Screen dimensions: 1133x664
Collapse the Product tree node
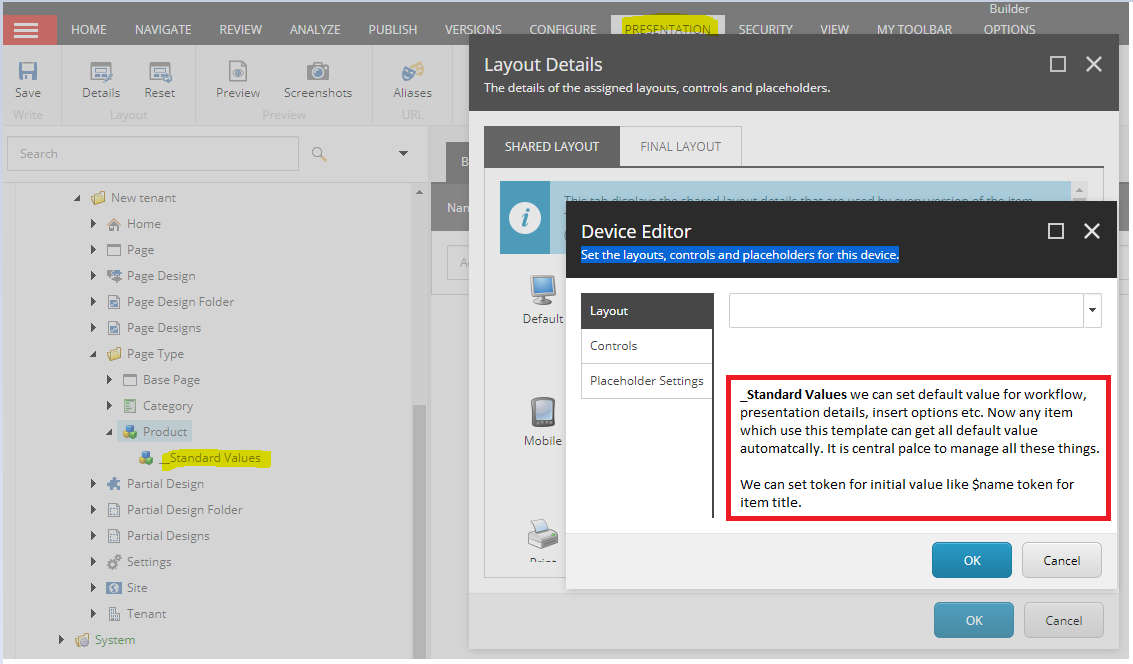[110, 431]
